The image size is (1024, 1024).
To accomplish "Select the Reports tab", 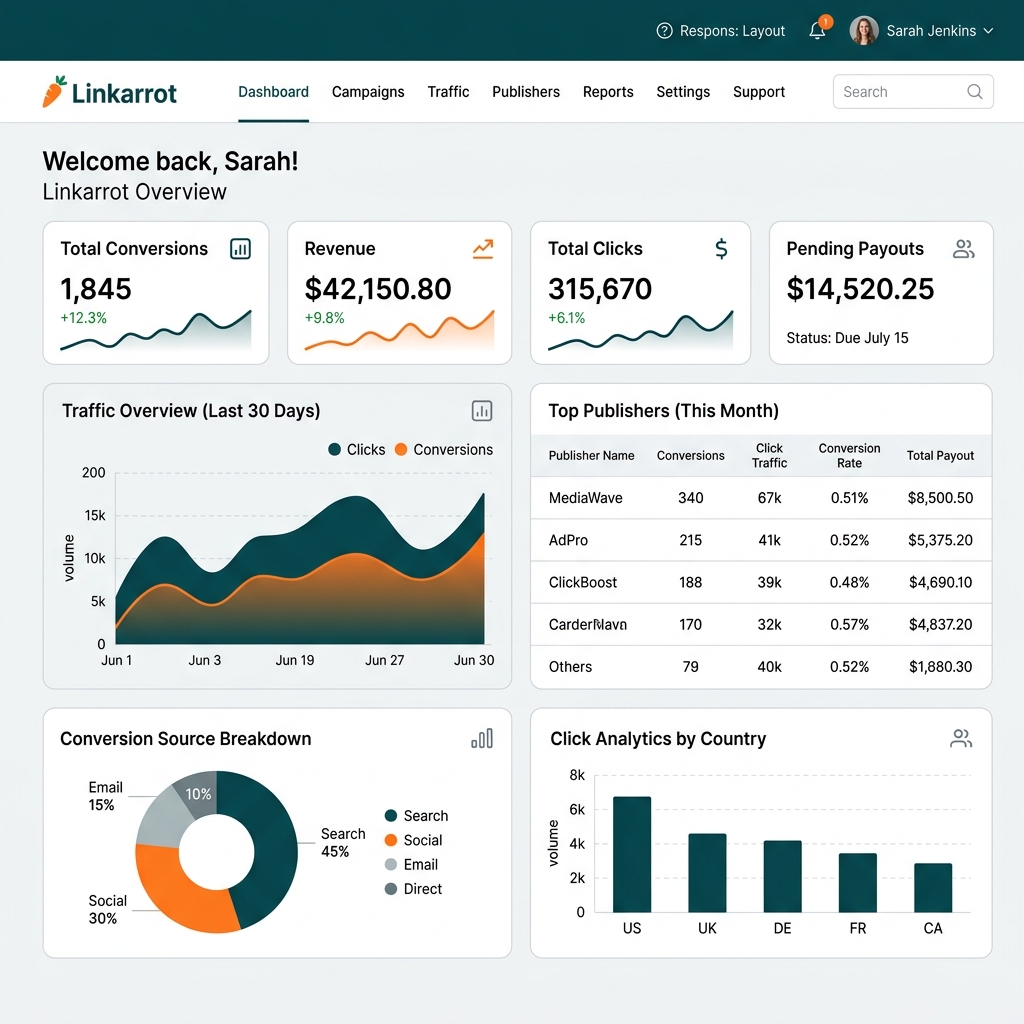I will [608, 92].
